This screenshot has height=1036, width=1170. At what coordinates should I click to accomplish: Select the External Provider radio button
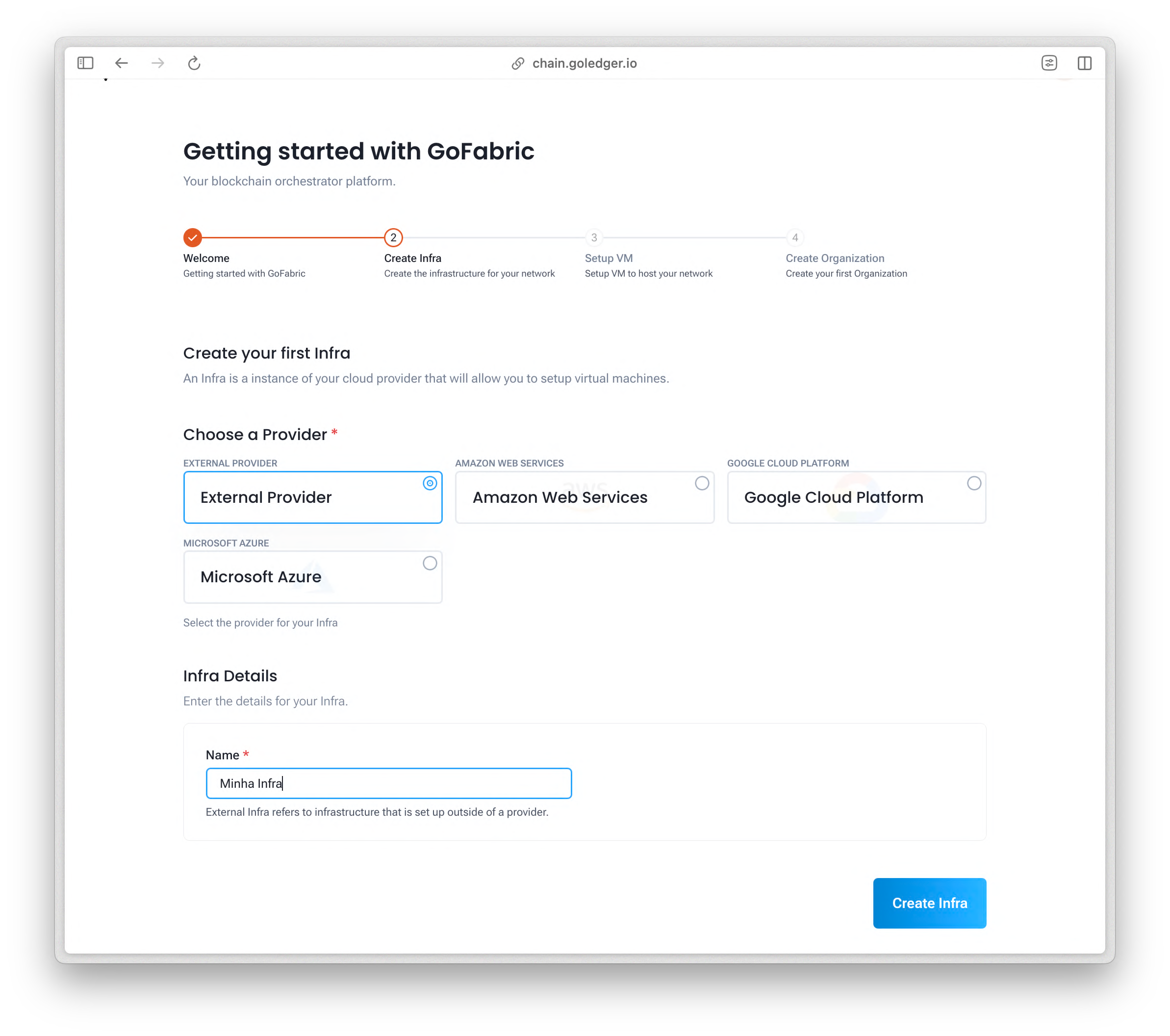pyautogui.click(x=430, y=483)
